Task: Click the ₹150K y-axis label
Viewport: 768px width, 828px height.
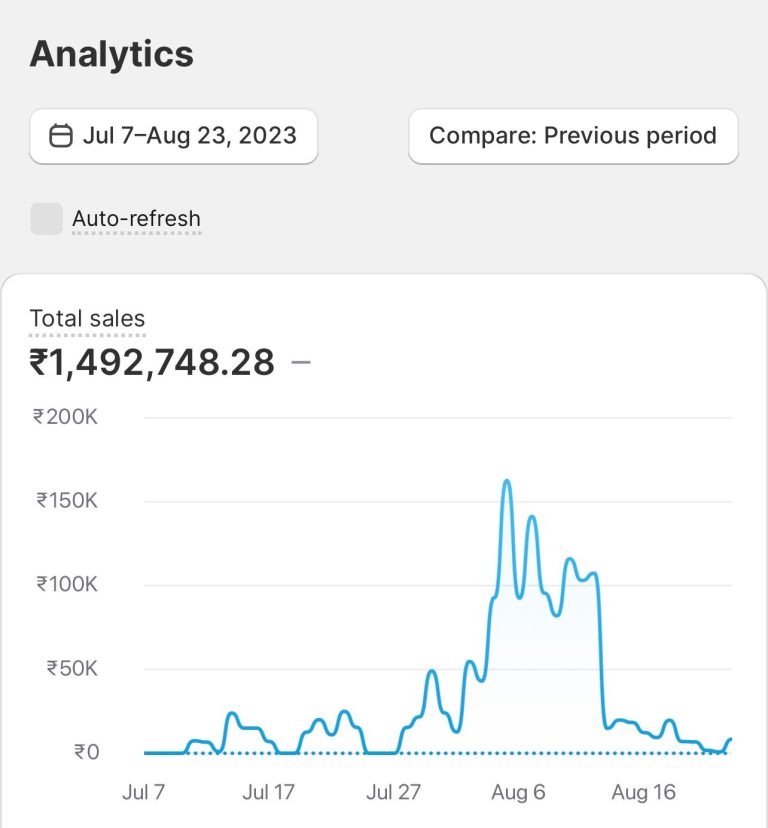Action: (66, 500)
